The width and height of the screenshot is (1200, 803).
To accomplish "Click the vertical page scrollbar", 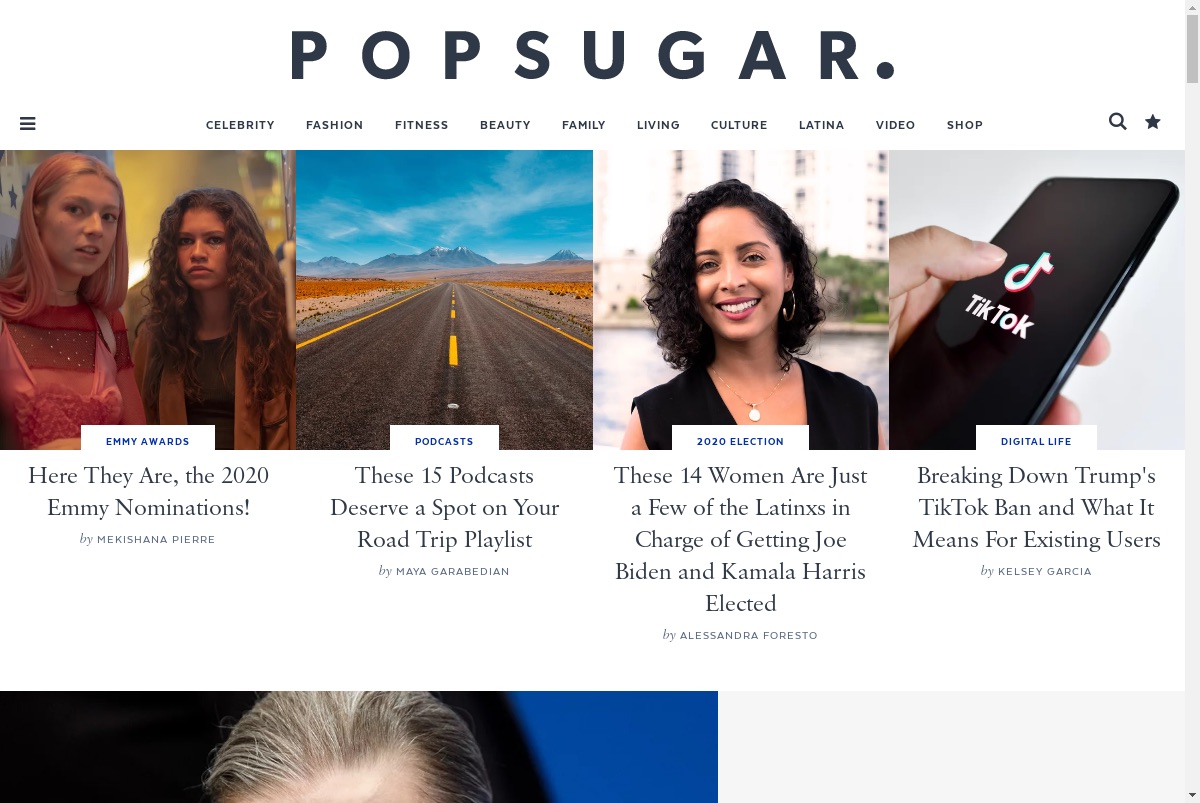I will (x=1192, y=401).
